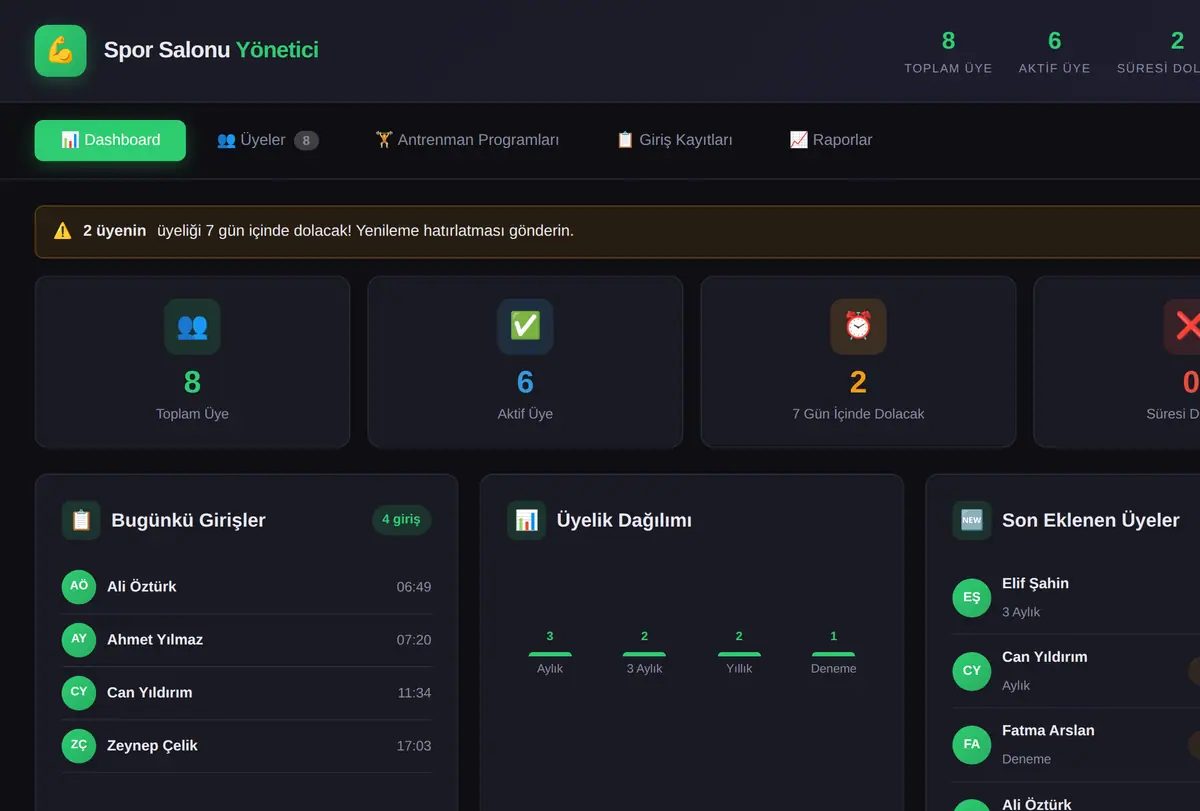Click the Yıllık membership bar
Screen dimensions: 1200x811
pyautogui.click(x=739, y=654)
